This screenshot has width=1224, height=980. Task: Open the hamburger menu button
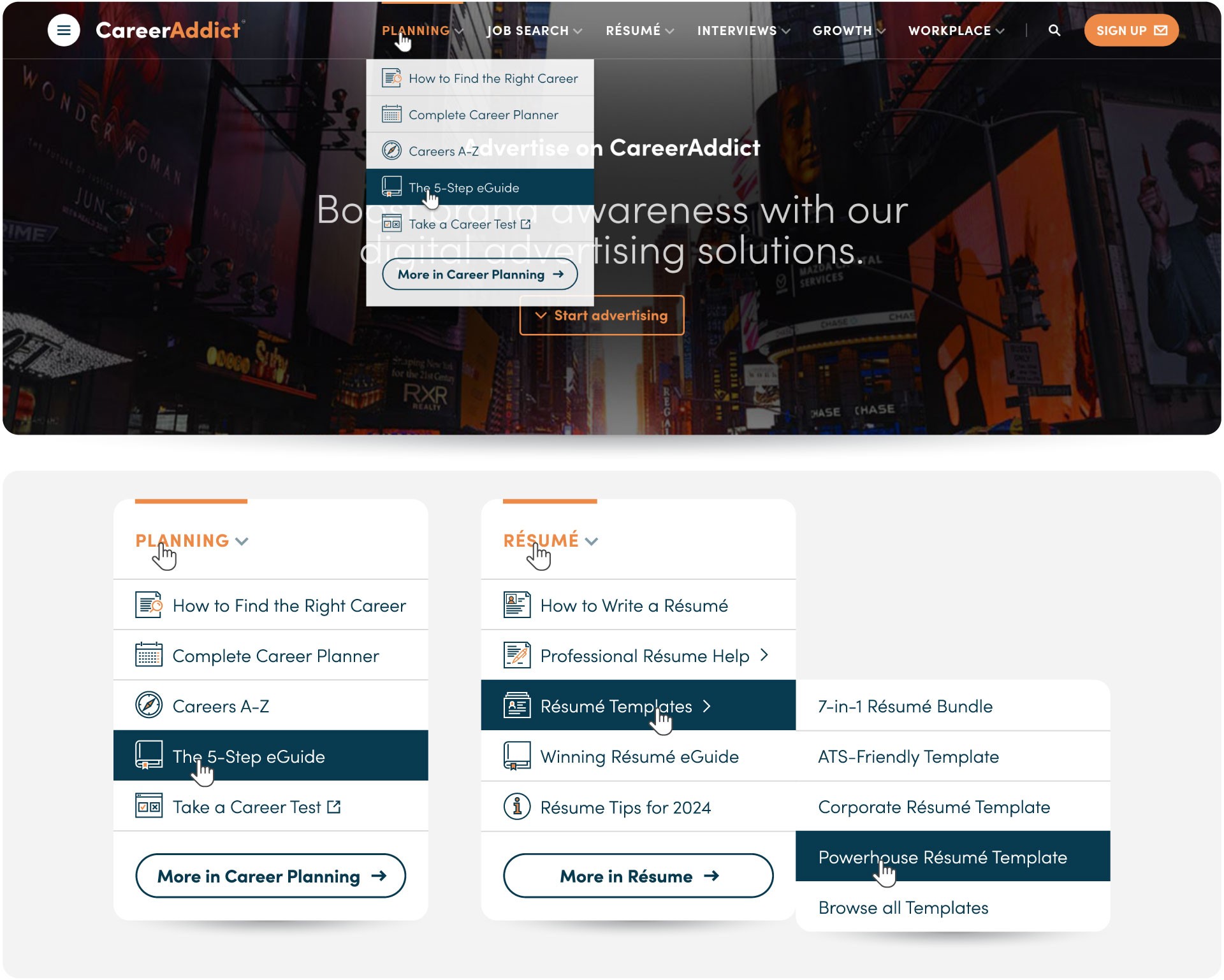(64, 30)
